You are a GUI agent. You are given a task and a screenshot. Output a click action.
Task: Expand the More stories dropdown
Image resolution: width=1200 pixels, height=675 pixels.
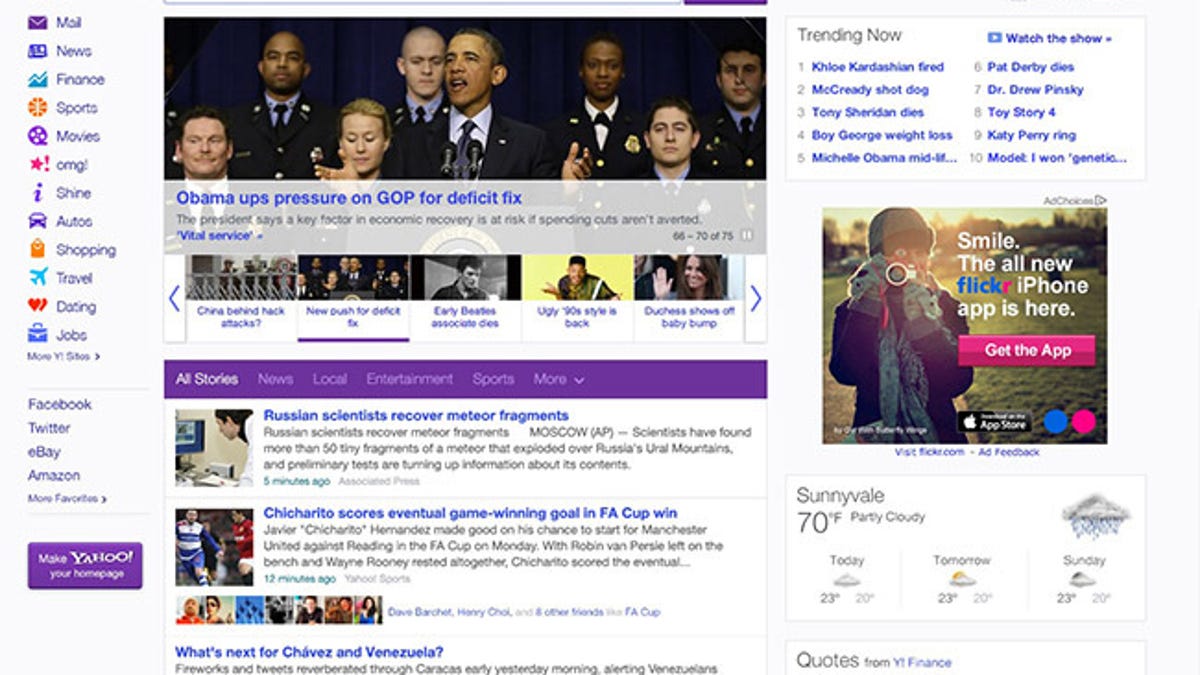559,379
